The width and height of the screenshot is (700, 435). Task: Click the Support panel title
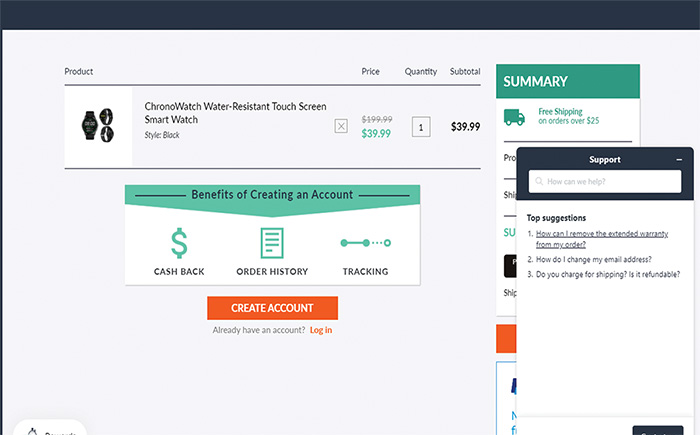point(604,159)
